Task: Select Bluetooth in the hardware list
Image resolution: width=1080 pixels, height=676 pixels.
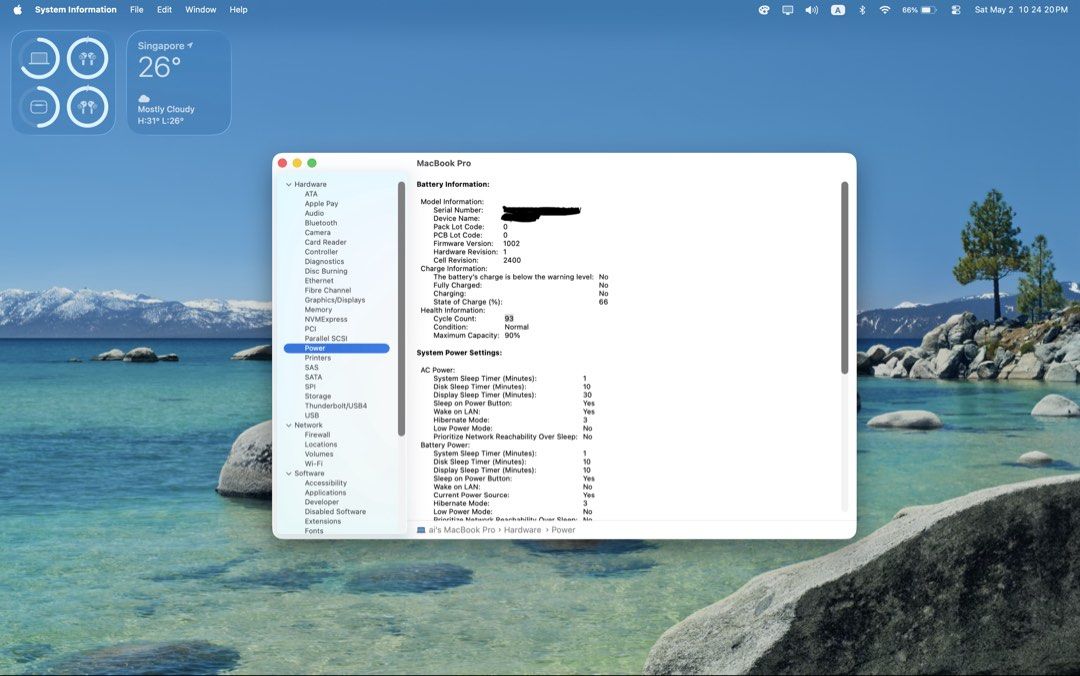Action: click(x=321, y=223)
